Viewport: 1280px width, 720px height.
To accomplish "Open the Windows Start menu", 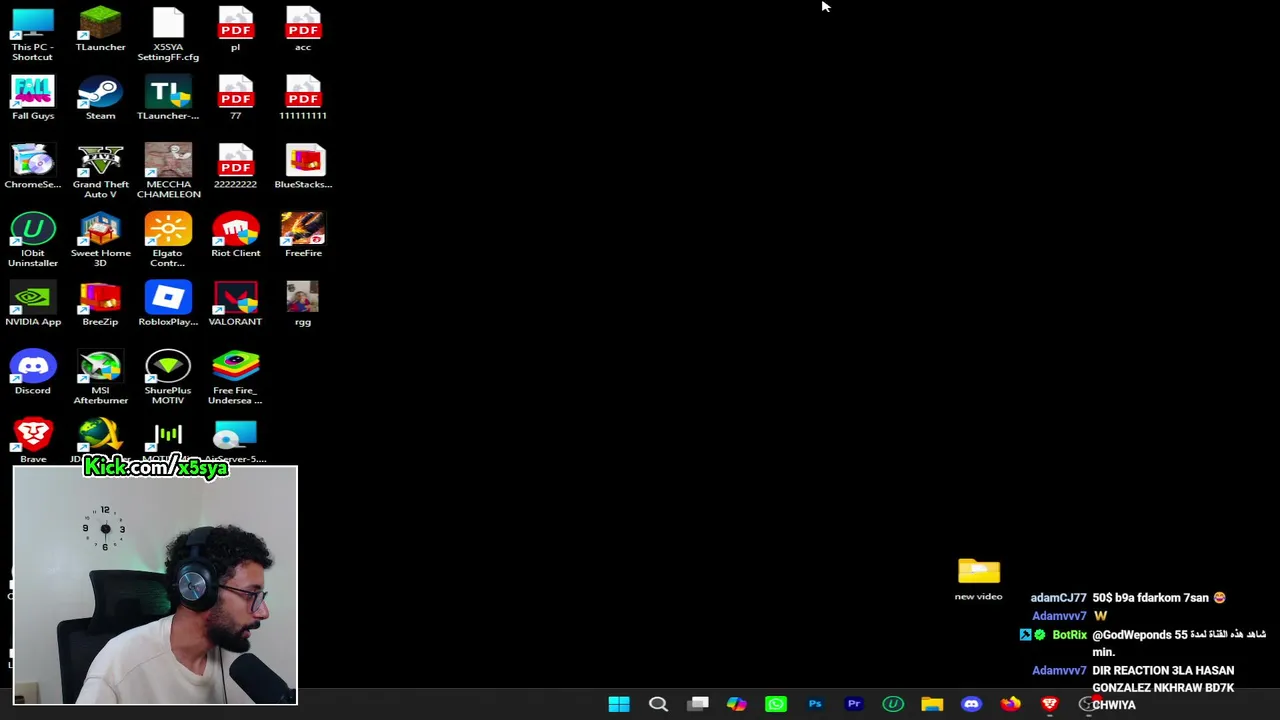I will [x=619, y=704].
